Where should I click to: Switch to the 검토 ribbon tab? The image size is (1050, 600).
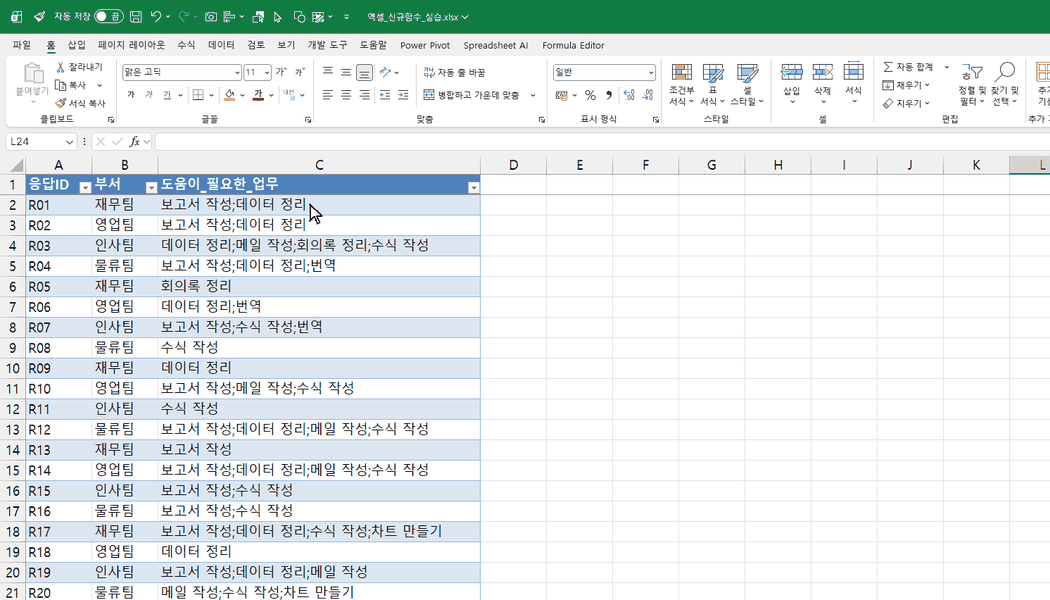coord(256,45)
